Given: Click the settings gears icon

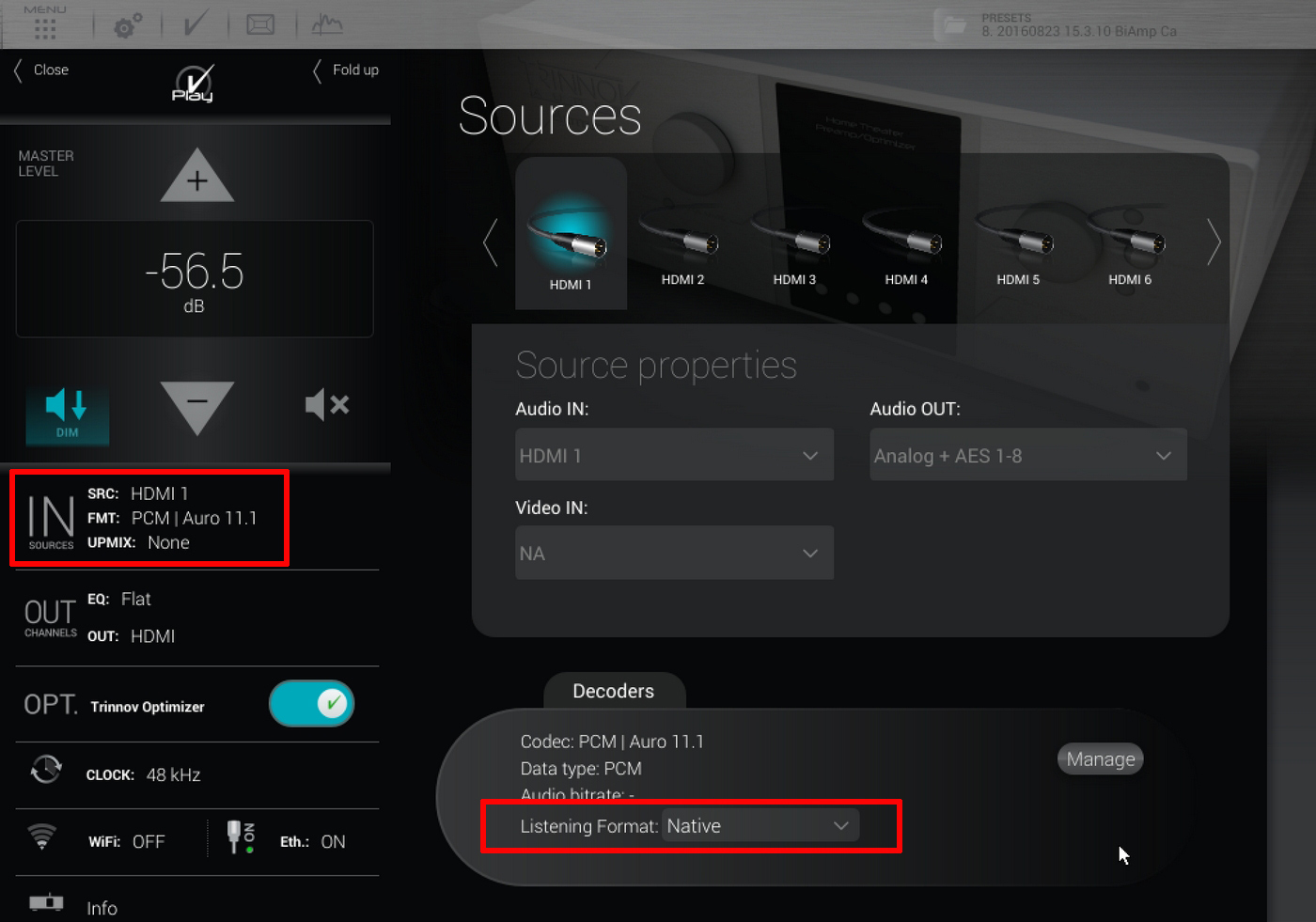Looking at the screenshot, I should [x=128, y=25].
